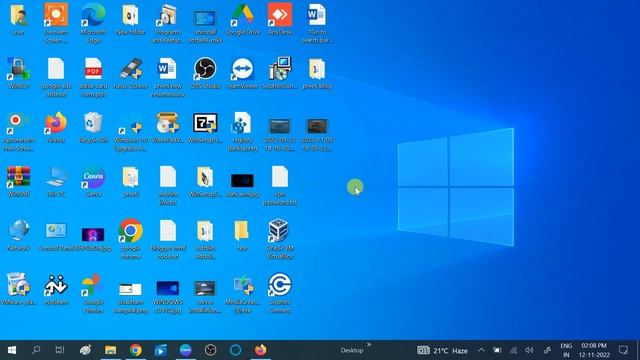Select the MediaCreationTool icon
Viewport: 640px width, 360px height.
pyautogui.click(x=242, y=293)
